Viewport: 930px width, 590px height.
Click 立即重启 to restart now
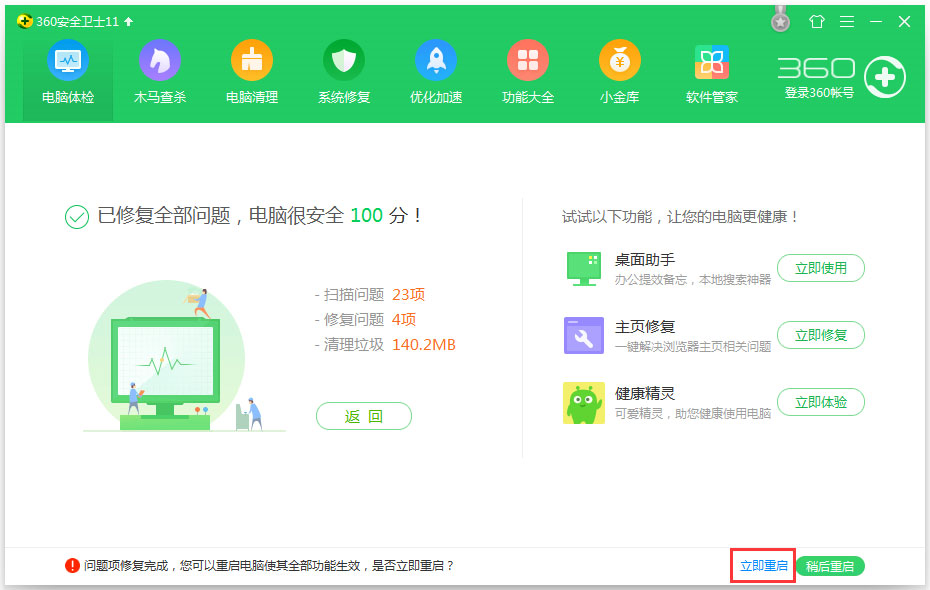click(x=762, y=565)
